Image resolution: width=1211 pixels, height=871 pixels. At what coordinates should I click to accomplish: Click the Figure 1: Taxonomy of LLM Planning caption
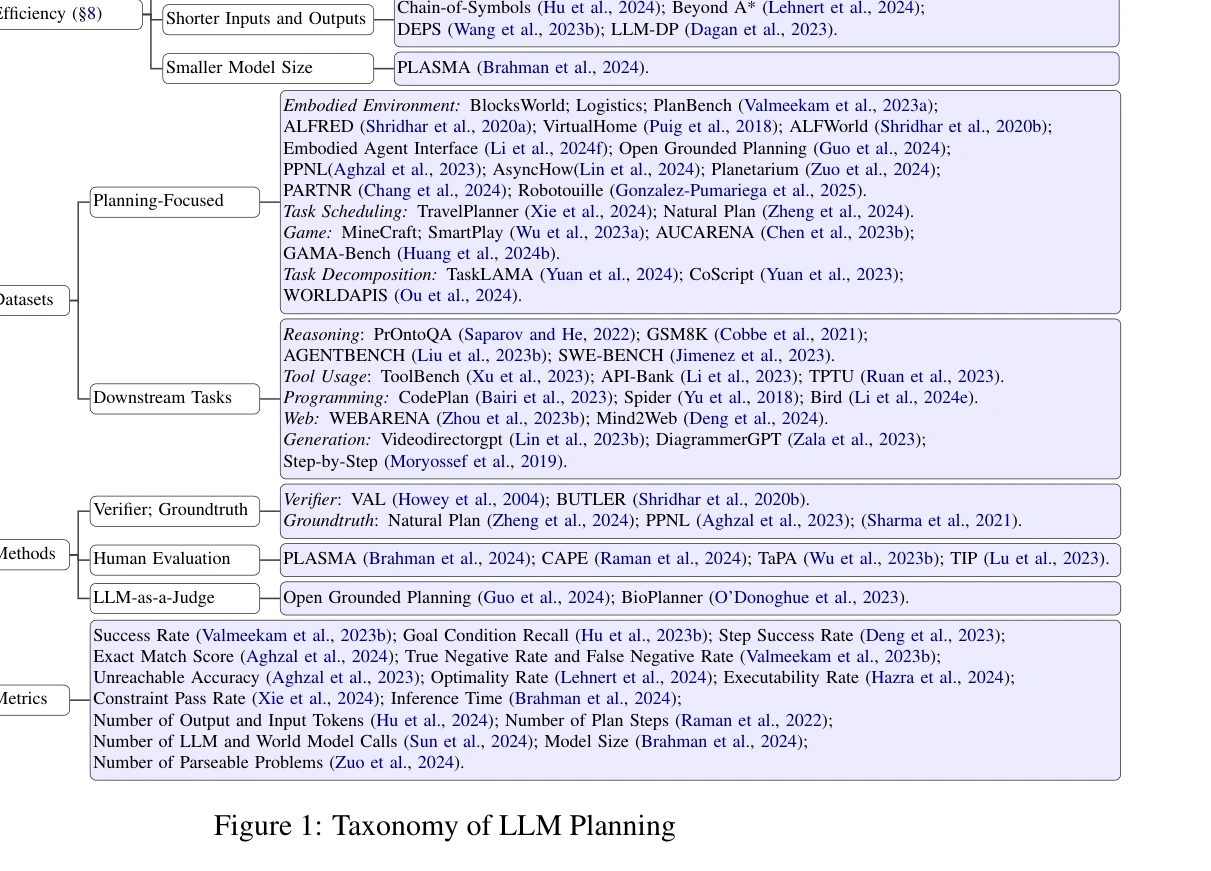click(x=445, y=826)
